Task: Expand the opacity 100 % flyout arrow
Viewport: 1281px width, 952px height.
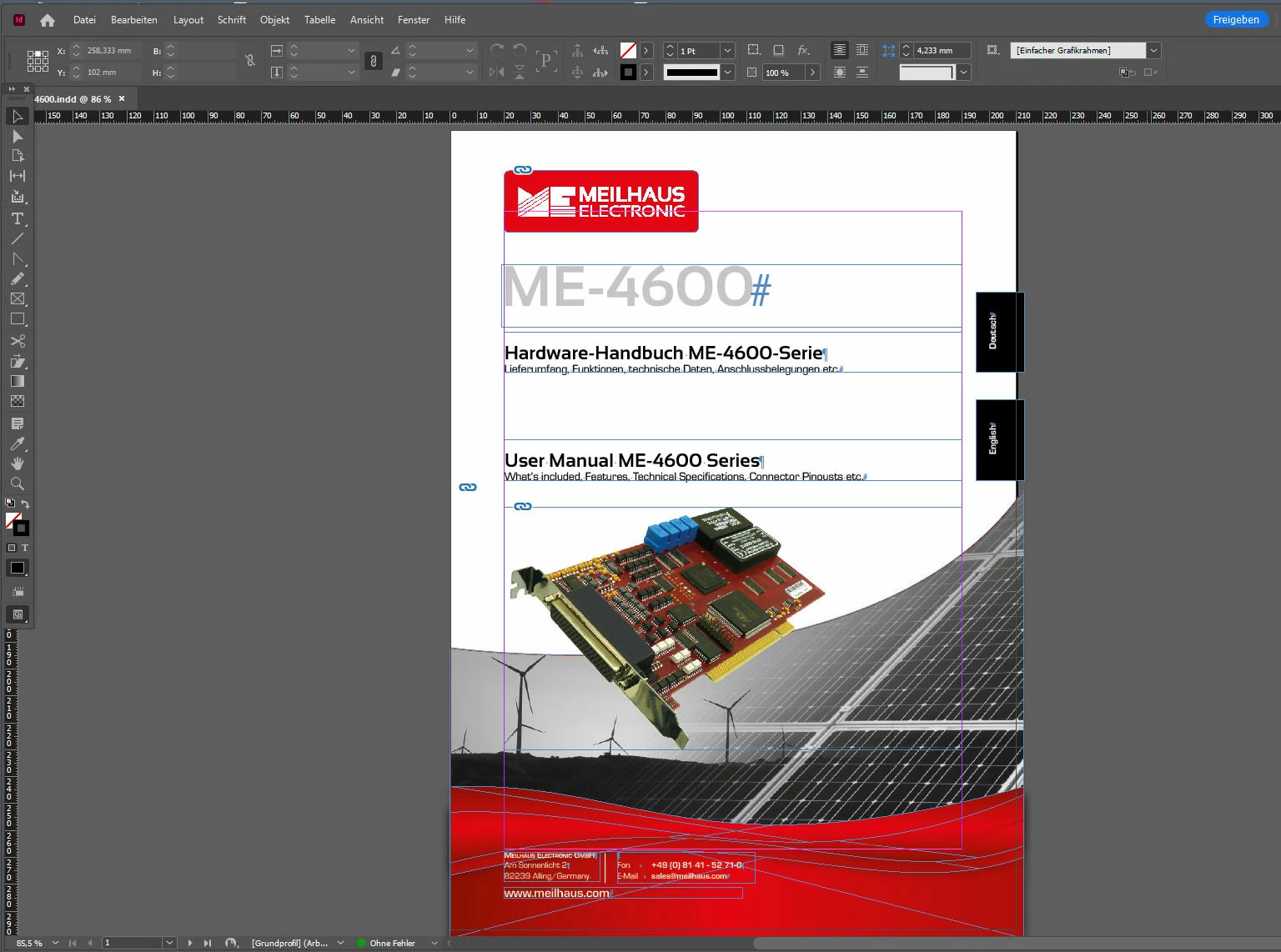Action: click(x=812, y=73)
